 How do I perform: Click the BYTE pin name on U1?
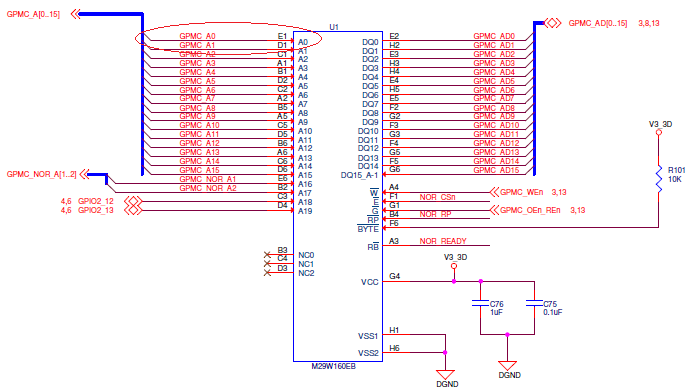click(x=368, y=229)
